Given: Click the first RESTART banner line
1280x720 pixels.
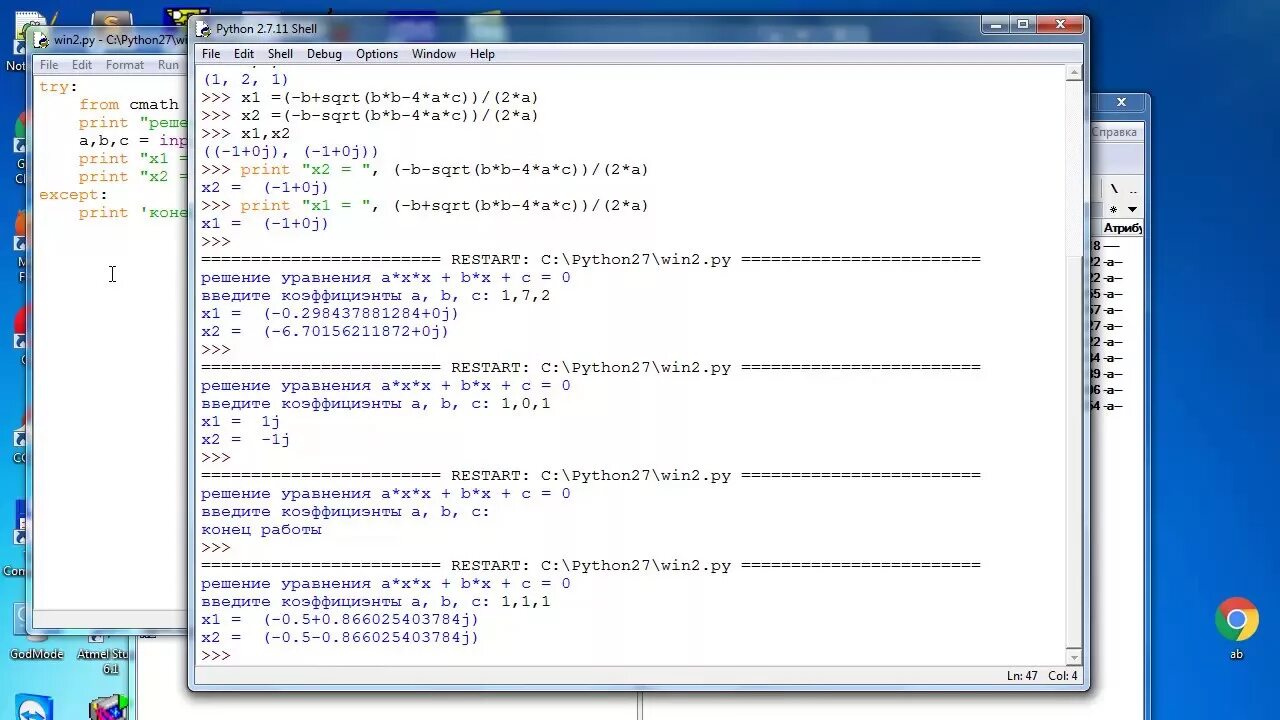Looking at the screenshot, I should pos(590,259).
